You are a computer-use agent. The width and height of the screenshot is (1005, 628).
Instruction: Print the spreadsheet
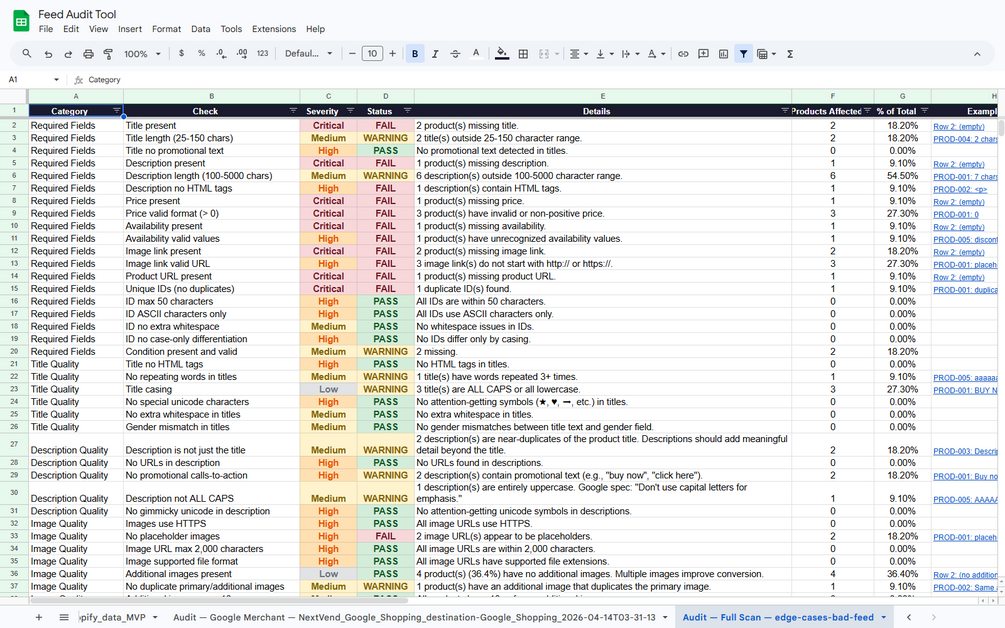coord(88,54)
